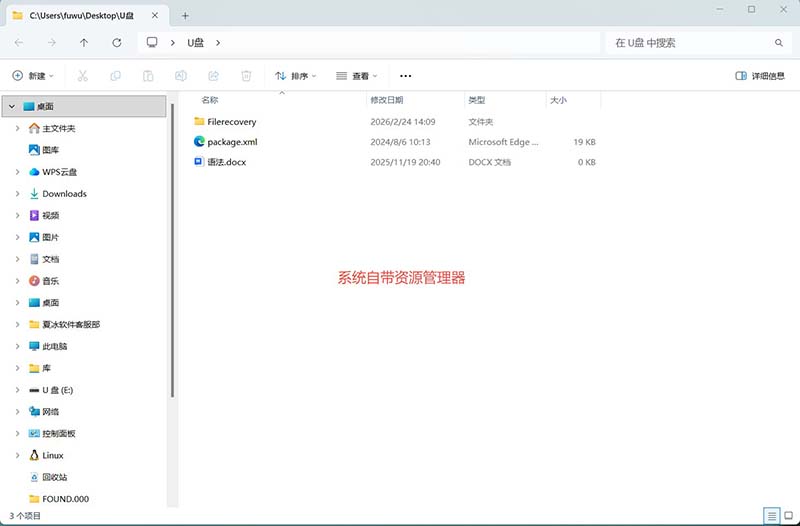Open U 盘 (E:) drive in sidebar
The width and height of the screenshot is (800, 526).
(58, 390)
